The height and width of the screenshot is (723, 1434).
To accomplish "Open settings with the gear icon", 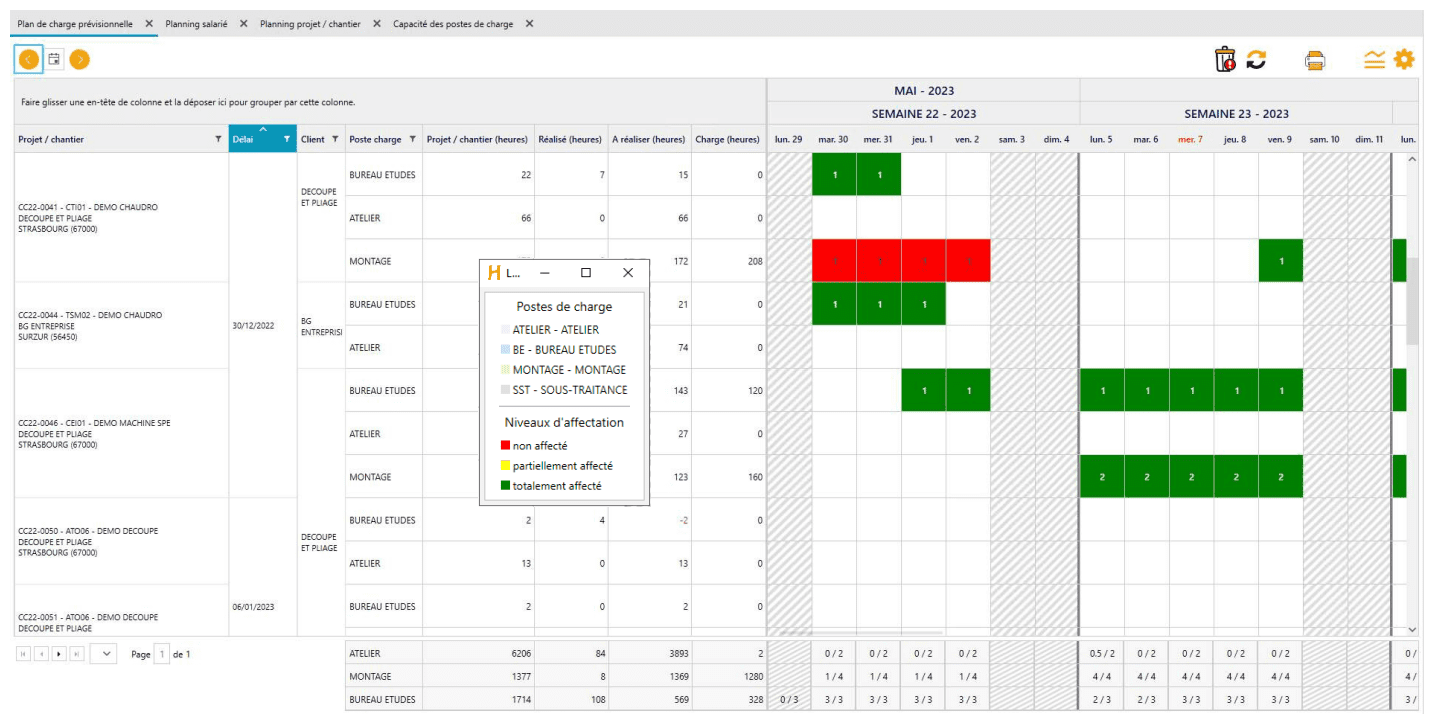I will pos(1404,59).
